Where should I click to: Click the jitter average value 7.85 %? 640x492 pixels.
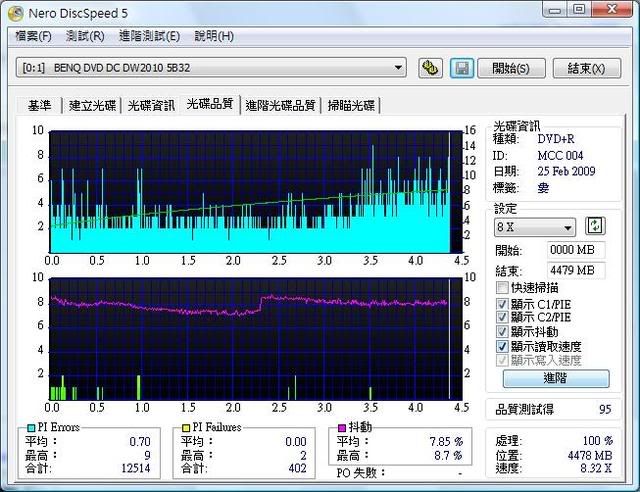446,441
